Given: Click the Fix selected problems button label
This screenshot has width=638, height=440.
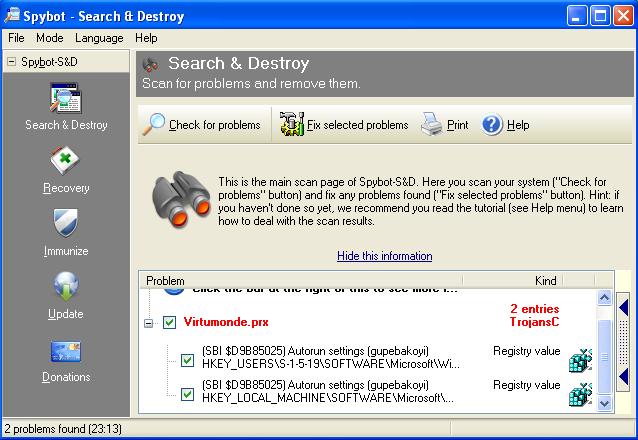Looking at the screenshot, I should (x=358, y=125).
